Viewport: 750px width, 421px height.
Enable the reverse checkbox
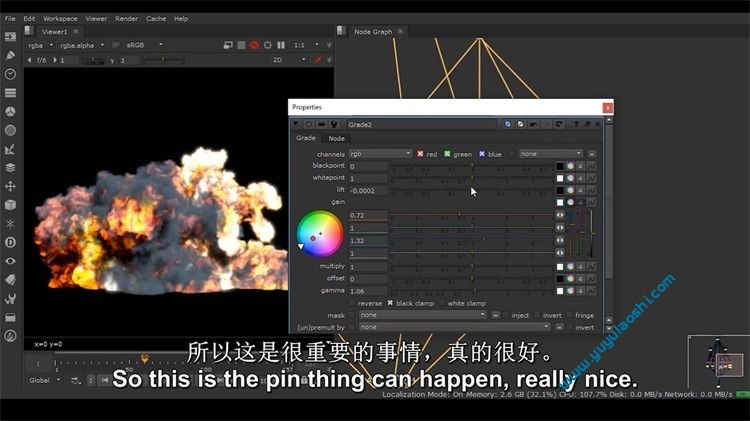click(352, 303)
